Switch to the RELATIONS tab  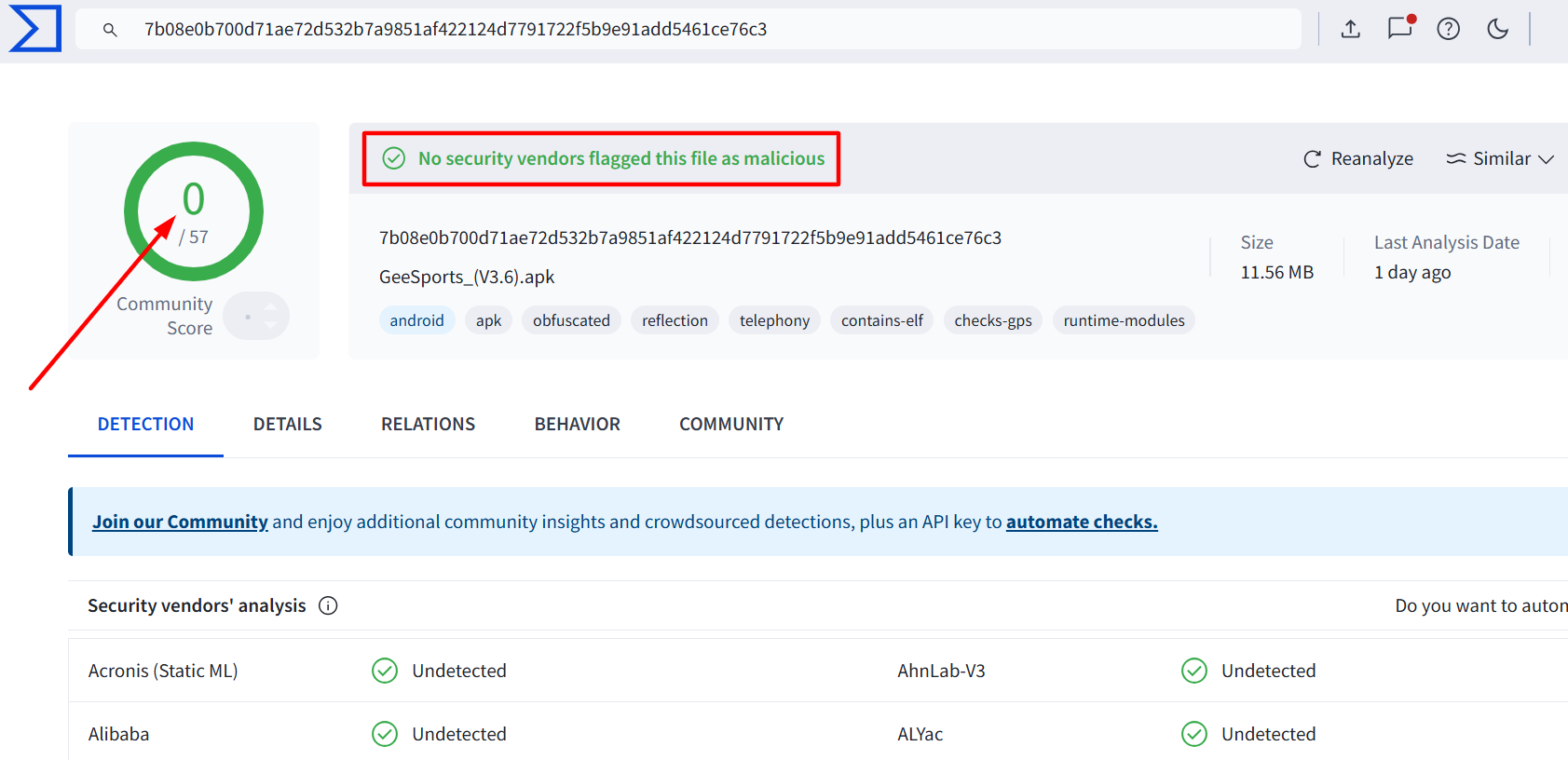[428, 424]
